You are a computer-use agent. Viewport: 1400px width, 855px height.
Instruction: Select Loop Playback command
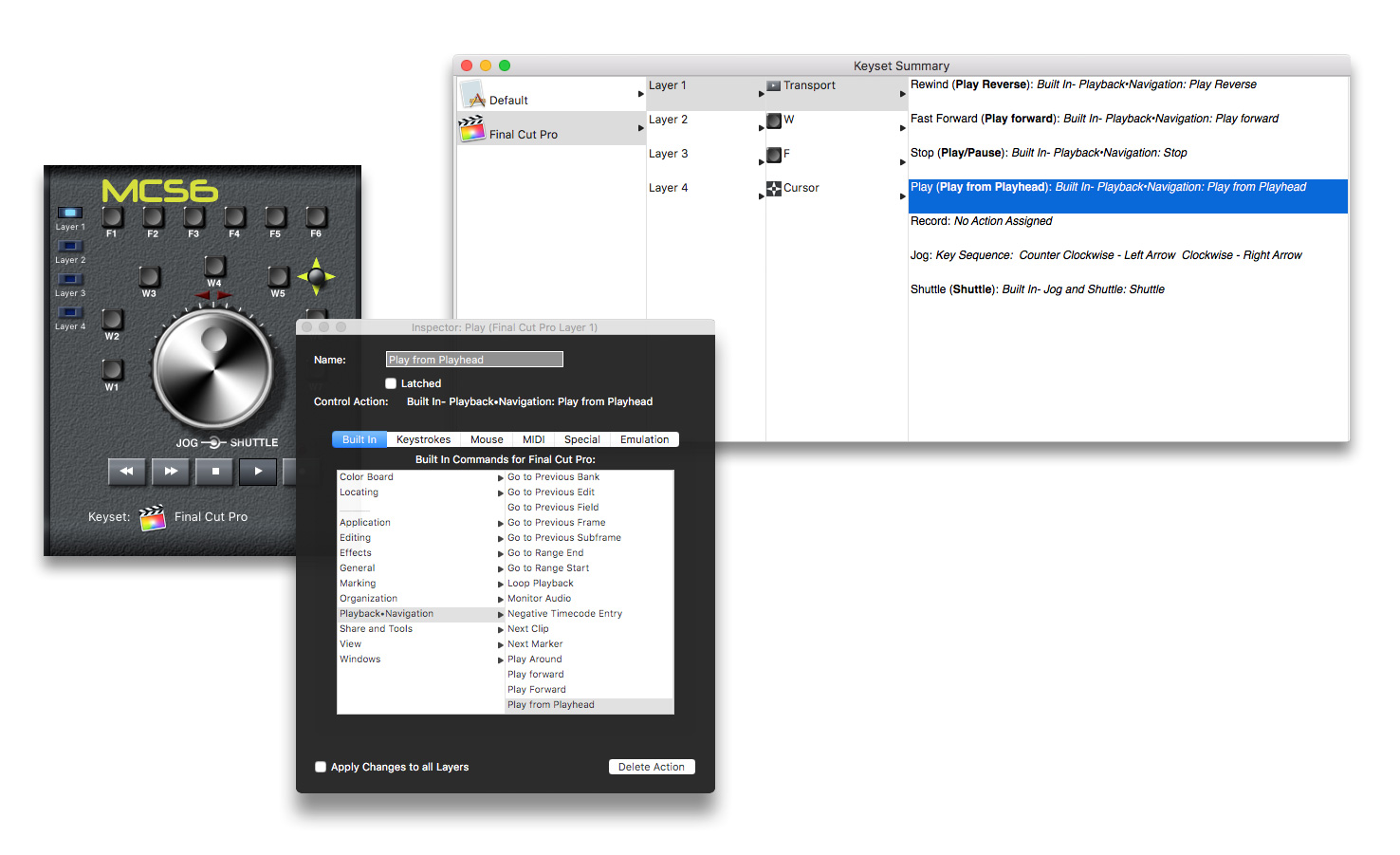click(x=540, y=584)
